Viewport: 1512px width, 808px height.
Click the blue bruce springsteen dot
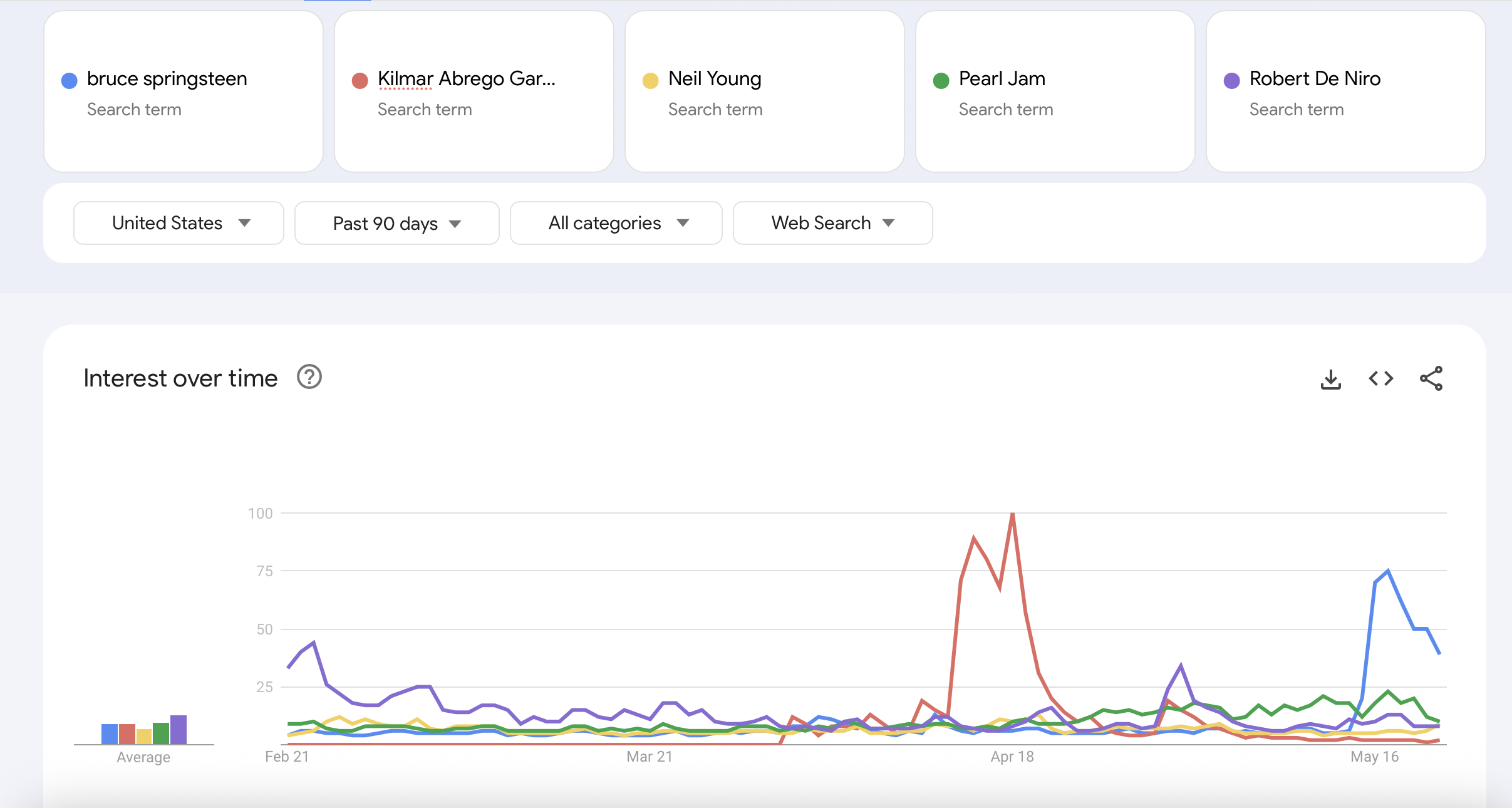tap(69, 80)
